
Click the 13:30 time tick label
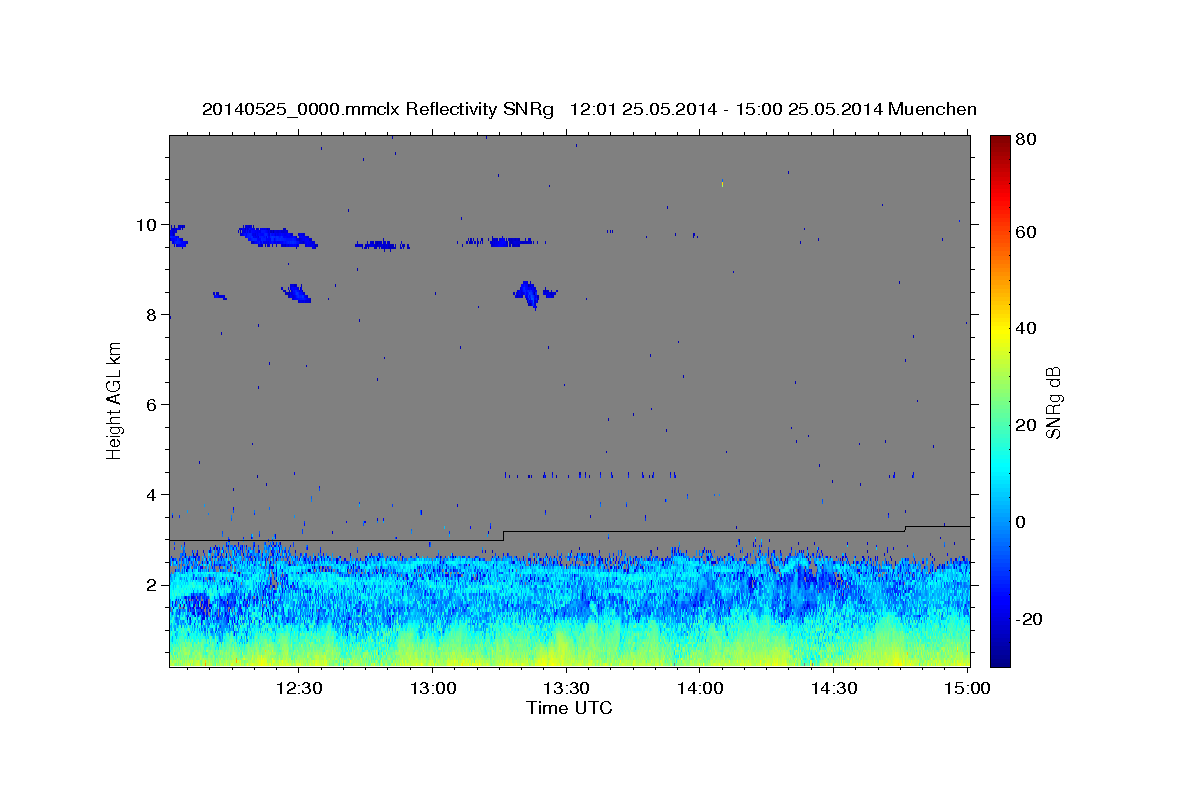pyautogui.click(x=566, y=688)
